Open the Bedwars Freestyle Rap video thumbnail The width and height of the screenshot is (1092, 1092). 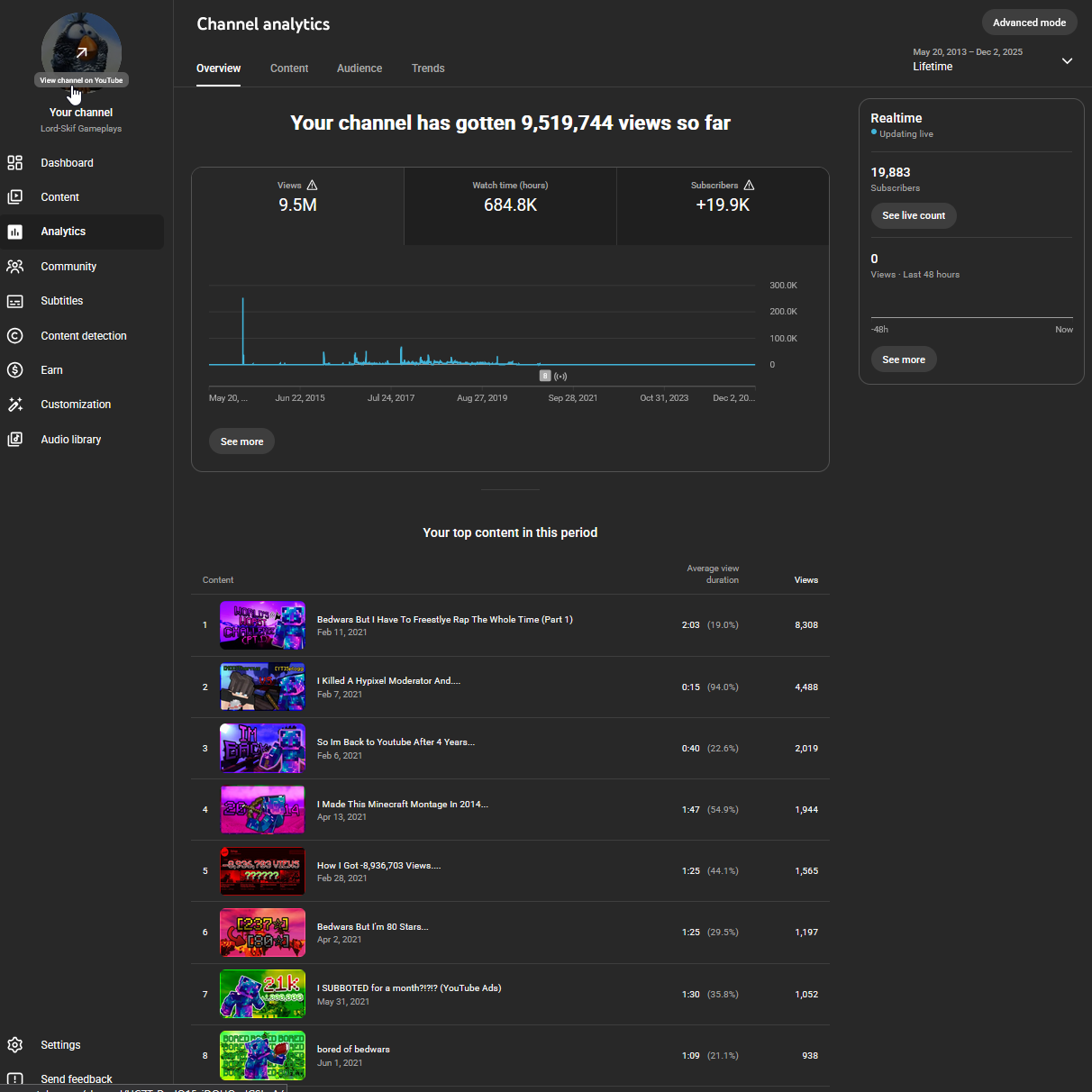click(262, 625)
